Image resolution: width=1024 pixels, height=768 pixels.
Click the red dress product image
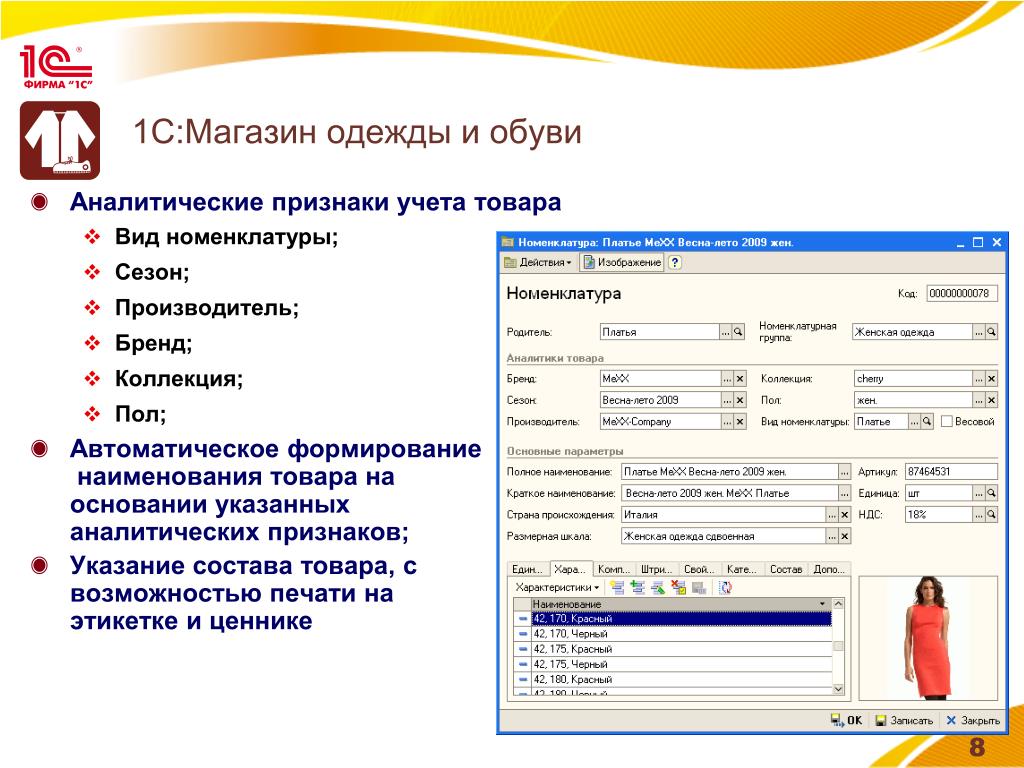coord(929,638)
